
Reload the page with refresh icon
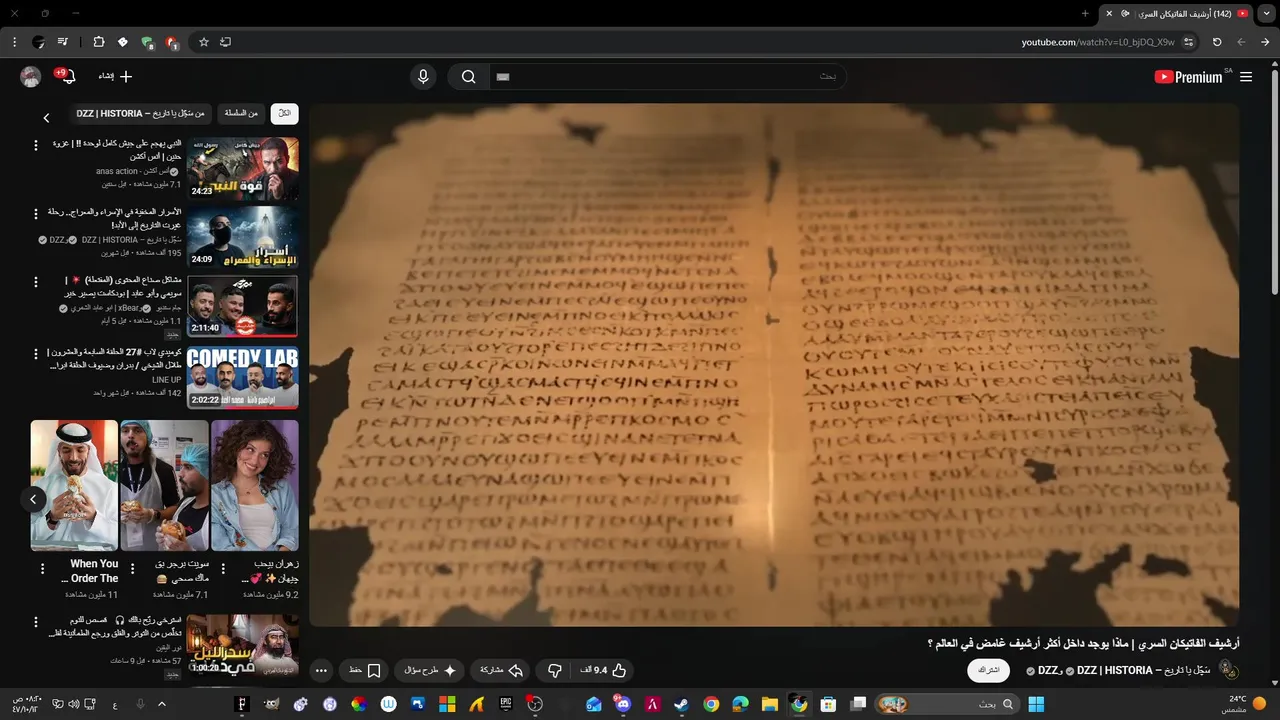pyautogui.click(x=1217, y=42)
